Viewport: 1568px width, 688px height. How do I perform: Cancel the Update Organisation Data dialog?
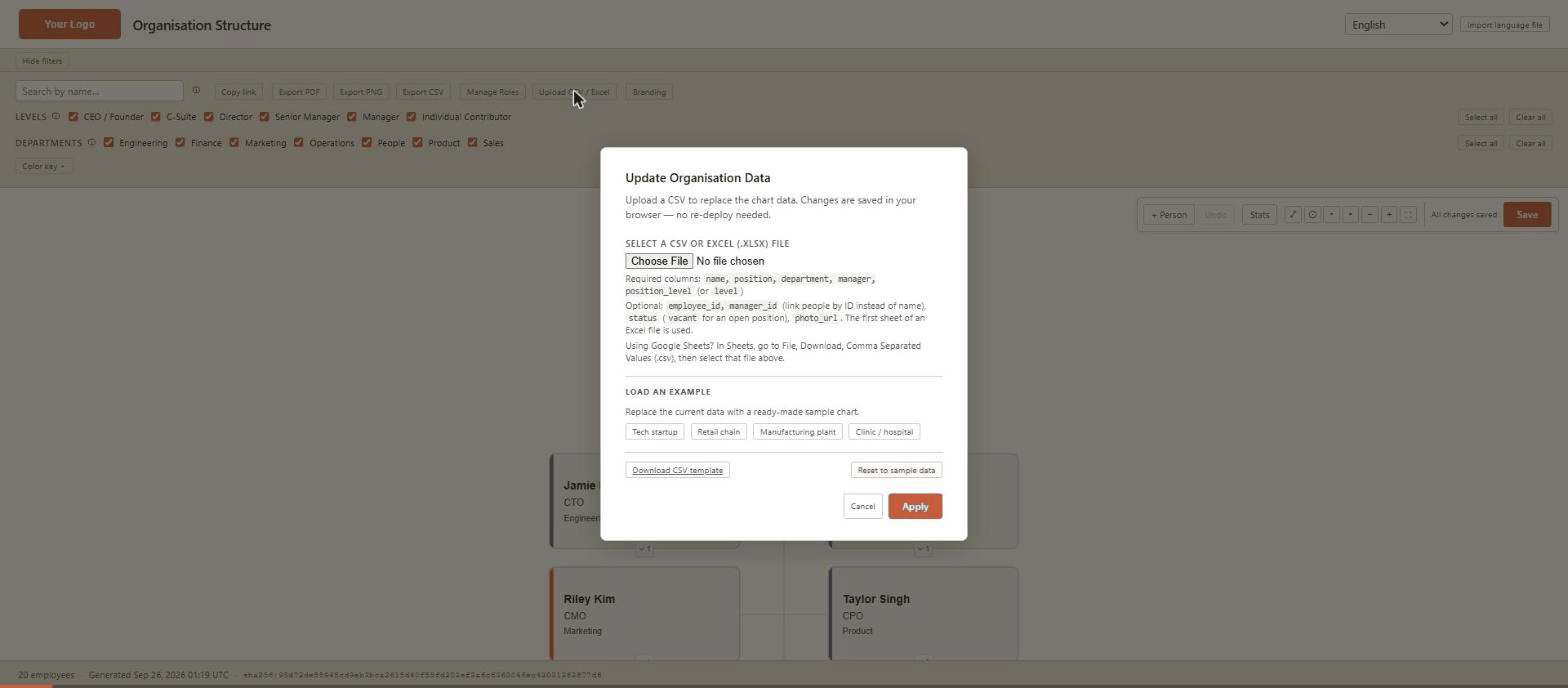tap(863, 506)
